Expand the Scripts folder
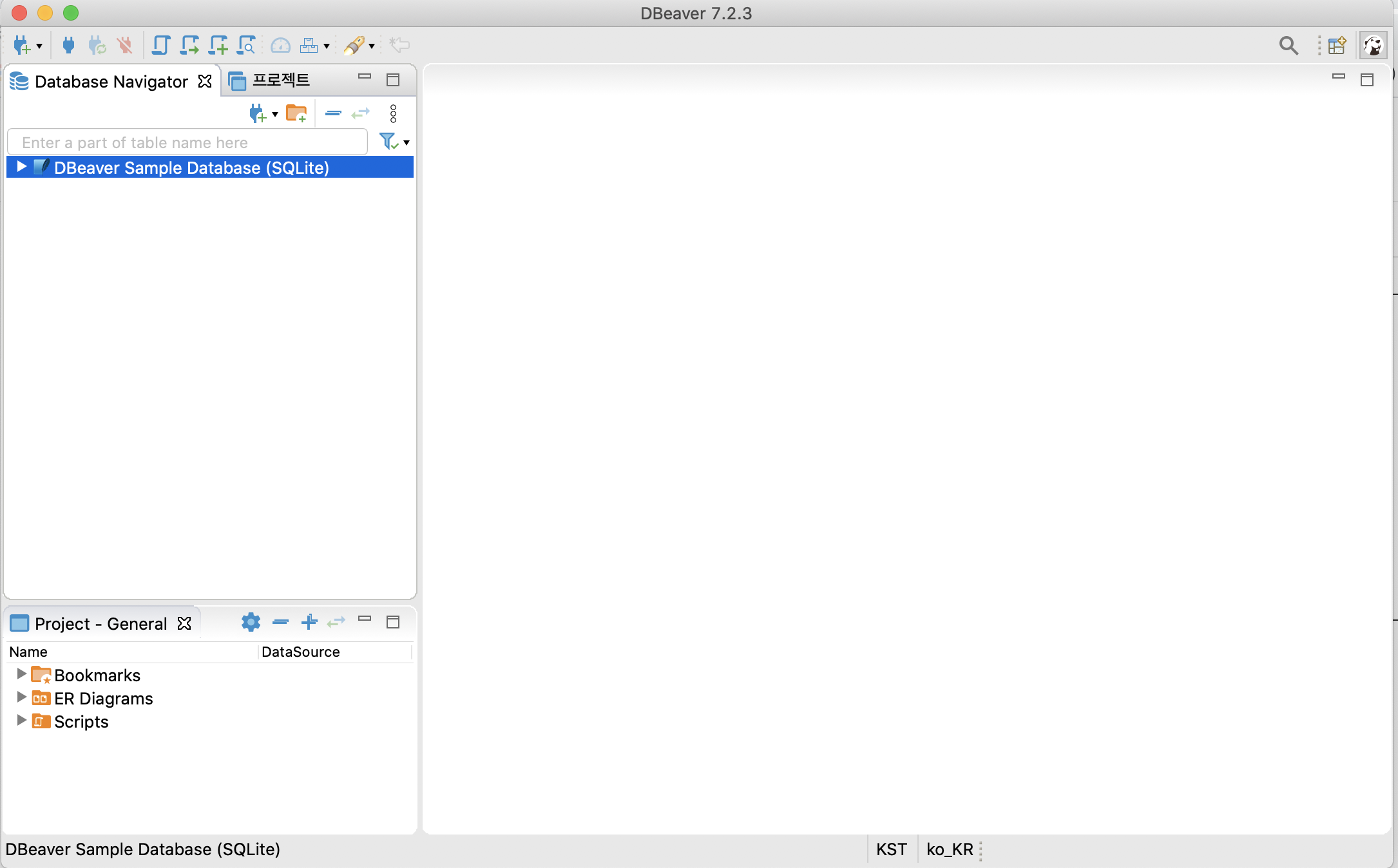The image size is (1398, 868). (x=21, y=721)
